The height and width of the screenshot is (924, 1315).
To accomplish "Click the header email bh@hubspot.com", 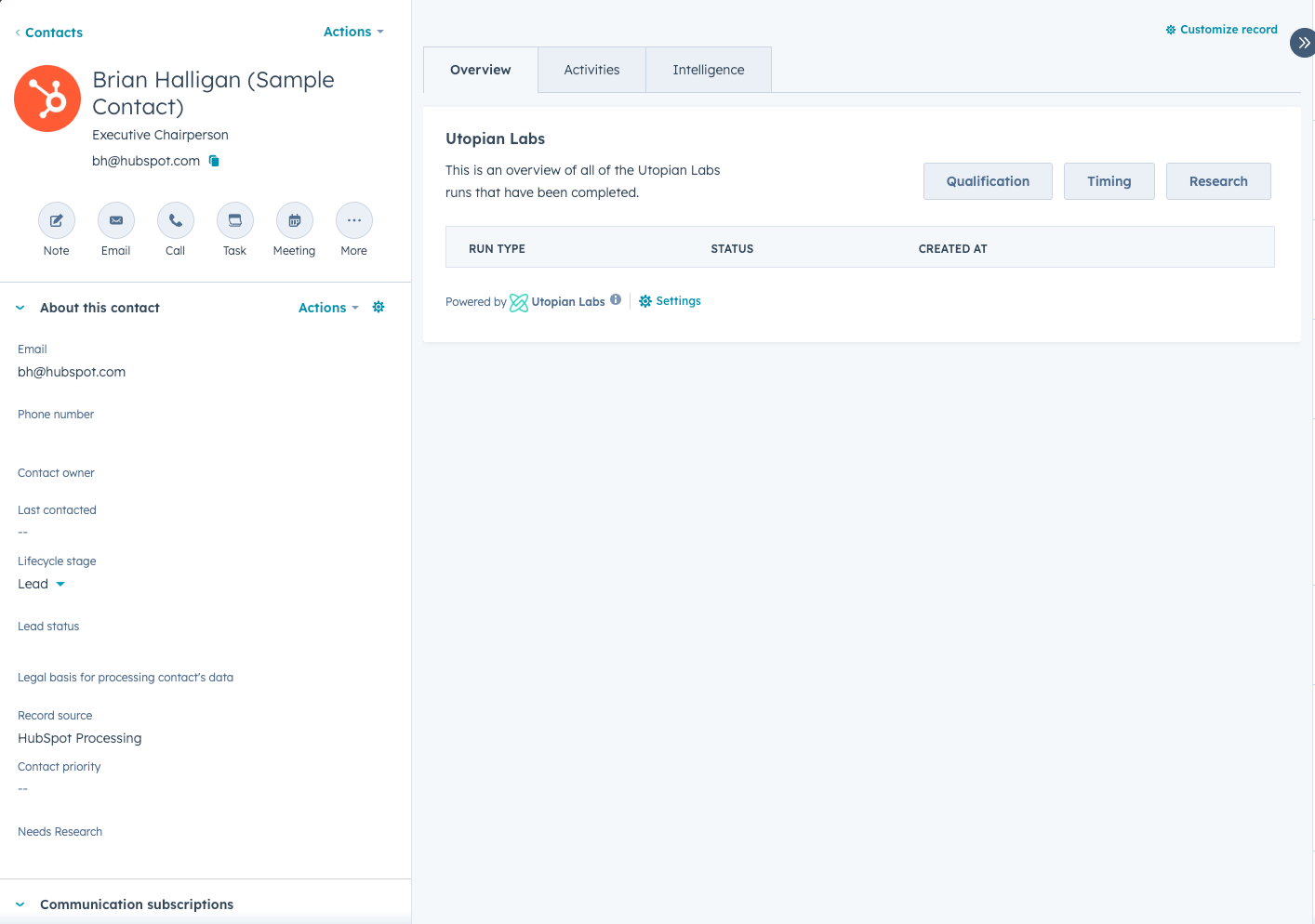I will coord(146,161).
